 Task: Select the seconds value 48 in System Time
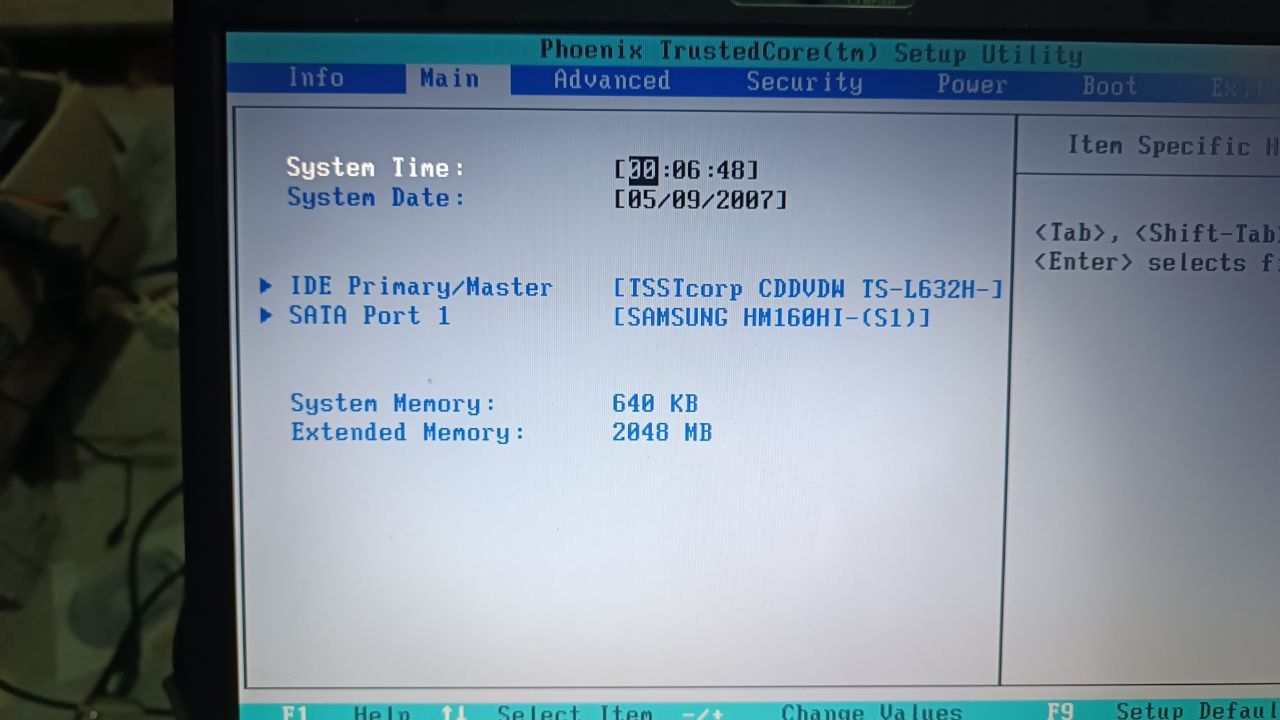730,171
